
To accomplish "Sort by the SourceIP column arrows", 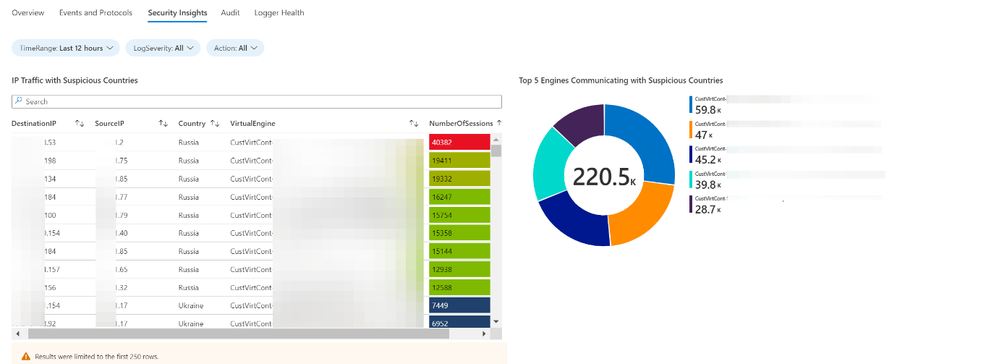I will (163, 123).
